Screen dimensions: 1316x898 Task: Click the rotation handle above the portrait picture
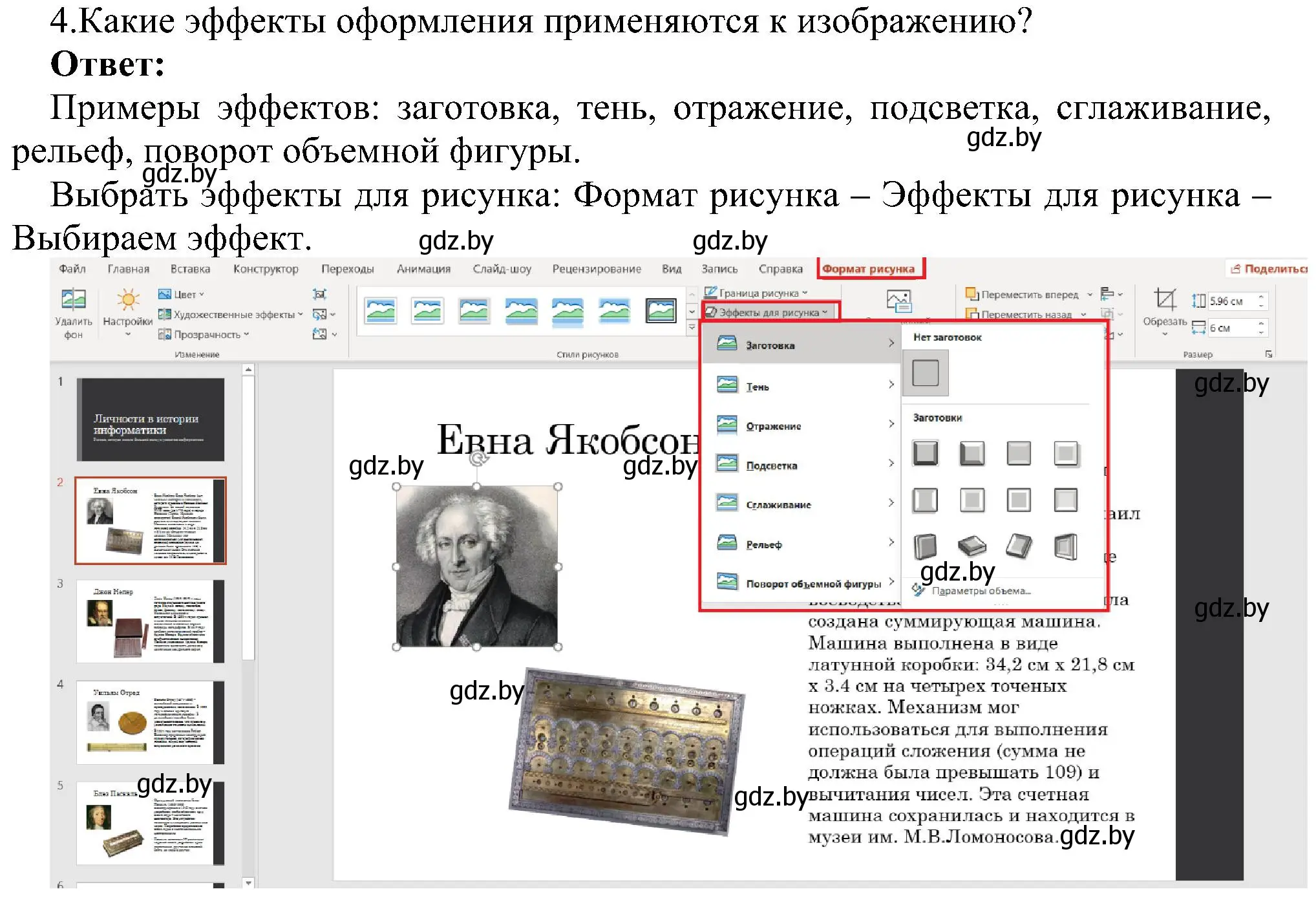pos(478,458)
